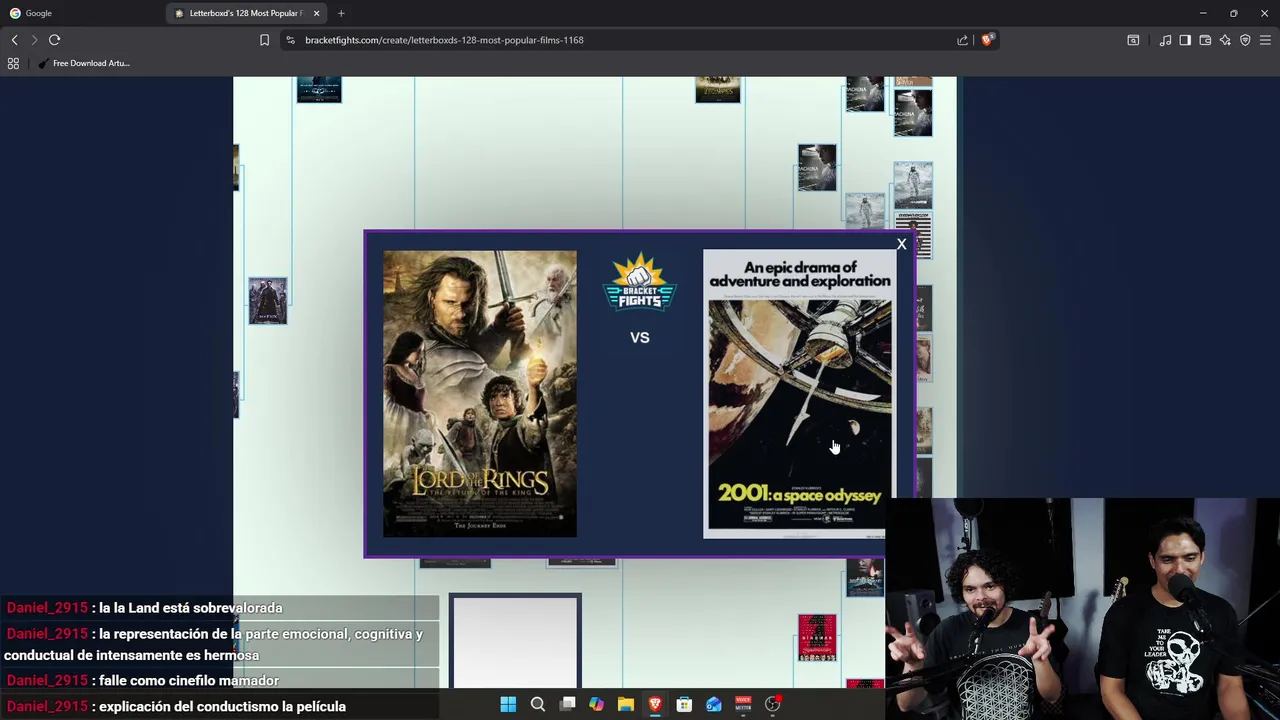Open the Windows Start menu
This screenshot has width=1280, height=720.
[x=508, y=704]
